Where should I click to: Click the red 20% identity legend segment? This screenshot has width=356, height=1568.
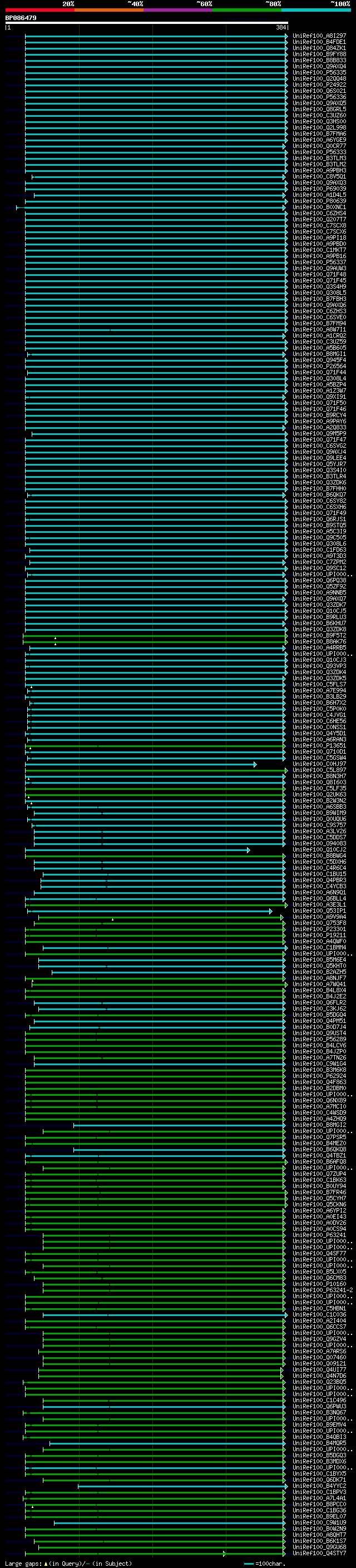pyautogui.click(x=40, y=11)
